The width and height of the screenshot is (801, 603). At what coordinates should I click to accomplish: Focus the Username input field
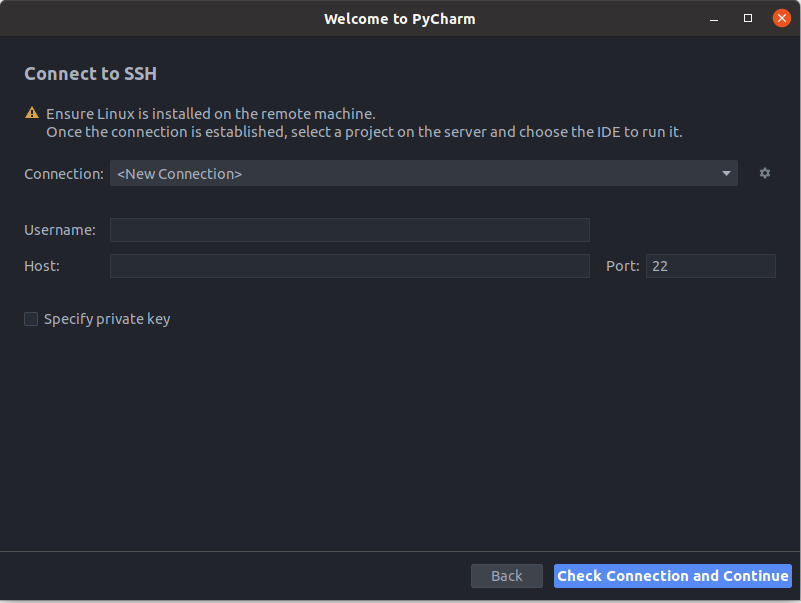(x=349, y=230)
